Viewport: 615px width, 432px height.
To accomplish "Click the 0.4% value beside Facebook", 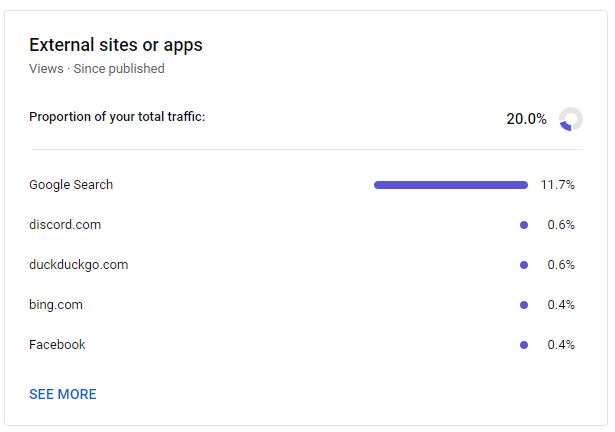I will [x=561, y=345].
